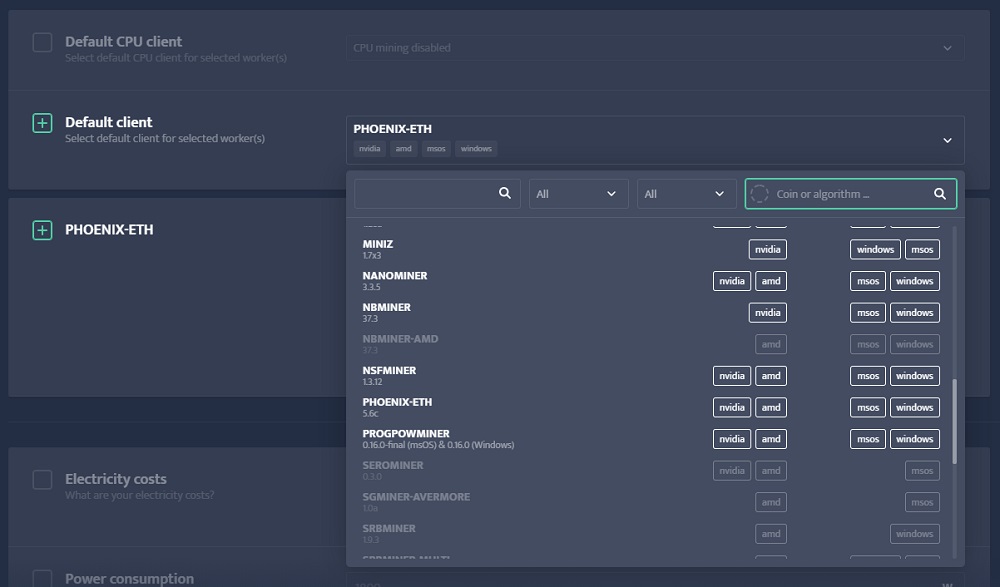Open the second All filter dropdown
This screenshot has height=587, width=1000.
coord(686,194)
